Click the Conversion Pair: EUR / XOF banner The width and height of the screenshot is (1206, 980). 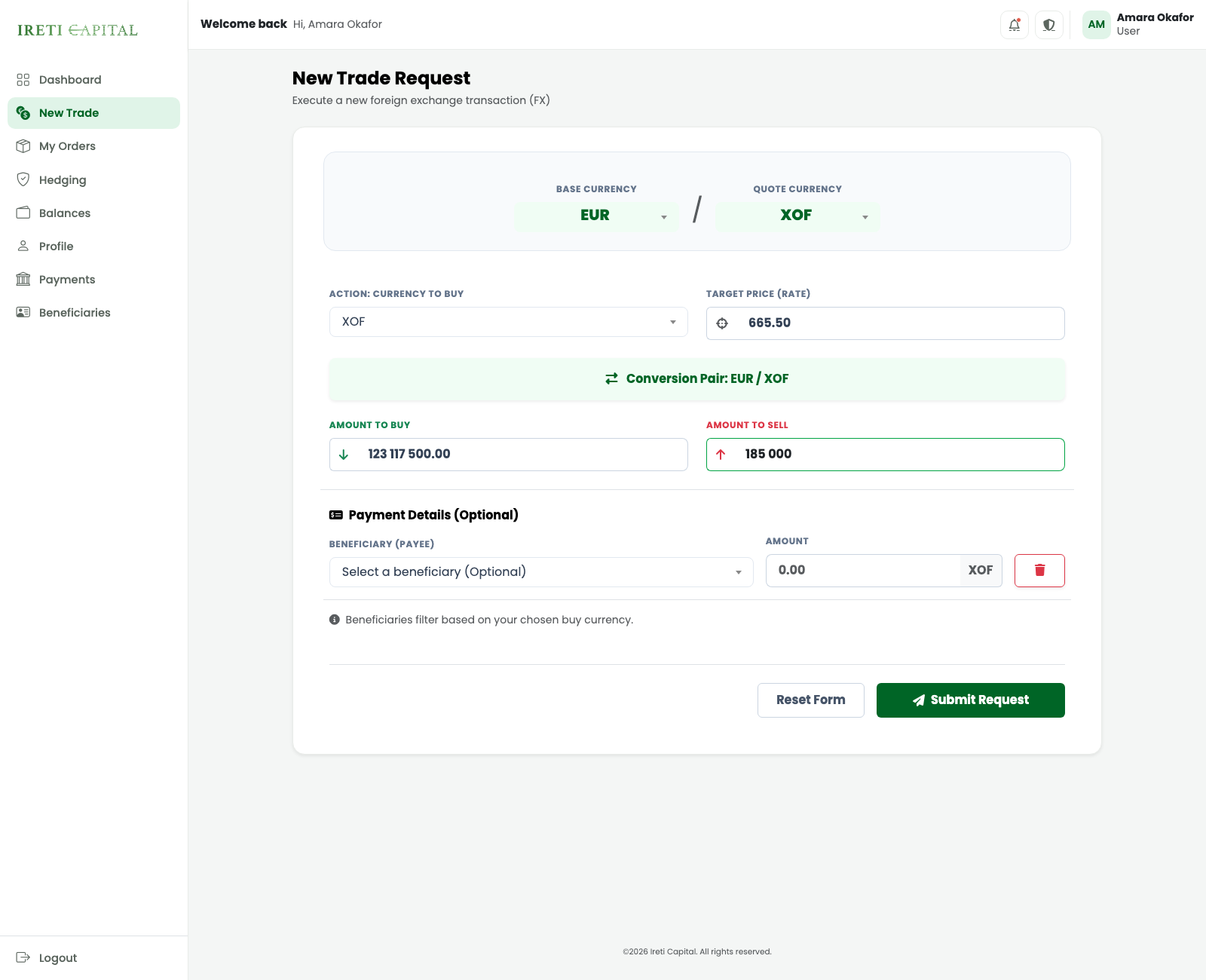697,379
